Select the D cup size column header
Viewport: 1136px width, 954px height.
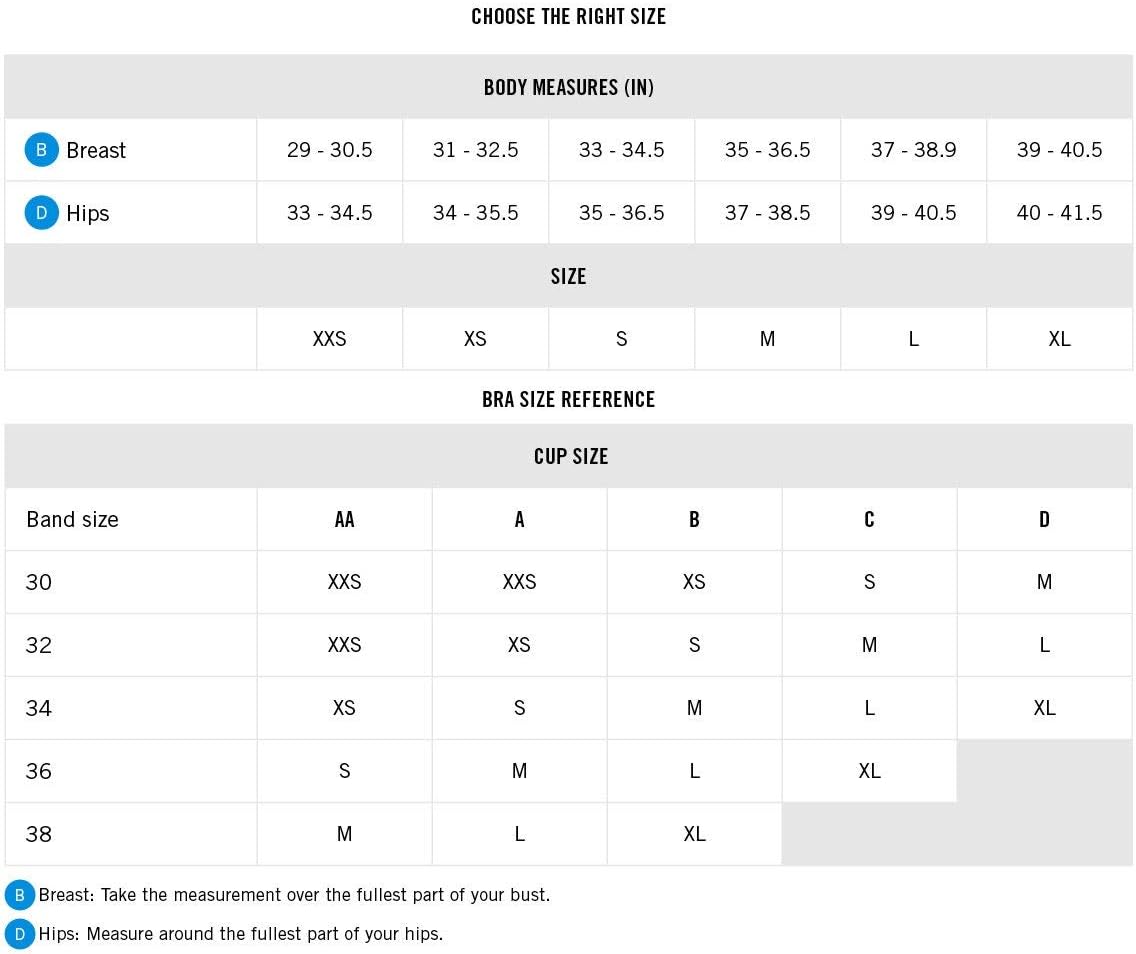pos(1044,519)
